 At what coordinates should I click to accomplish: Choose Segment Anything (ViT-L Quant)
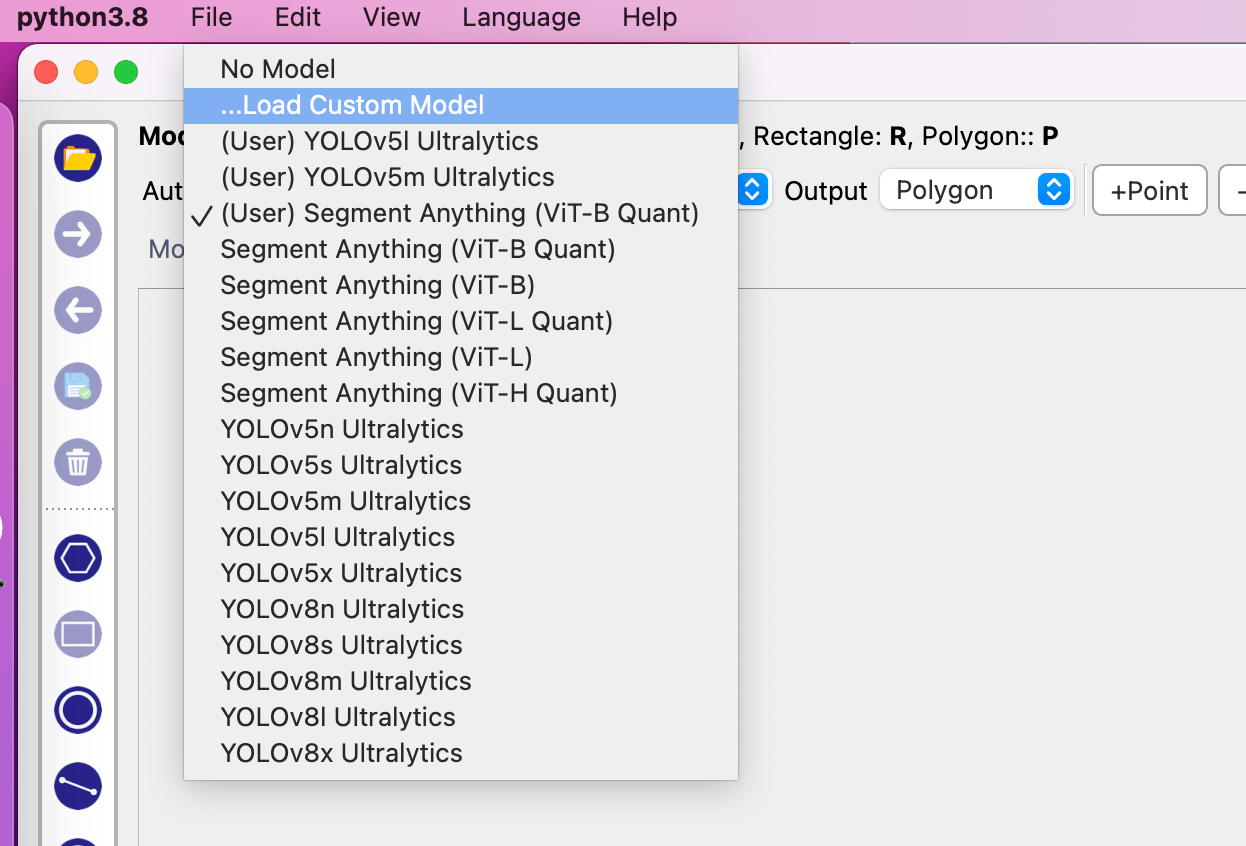tap(461, 321)
